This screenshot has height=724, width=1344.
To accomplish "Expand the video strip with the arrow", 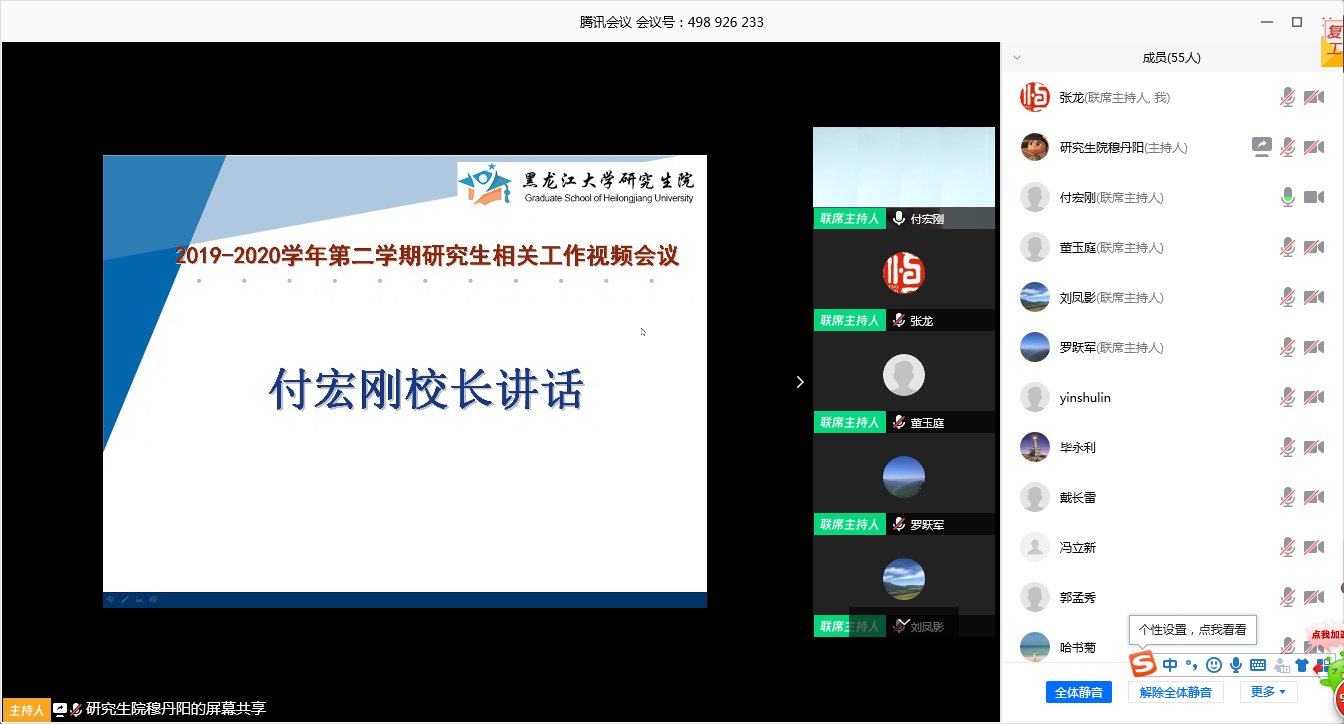I will pos(799,381).
